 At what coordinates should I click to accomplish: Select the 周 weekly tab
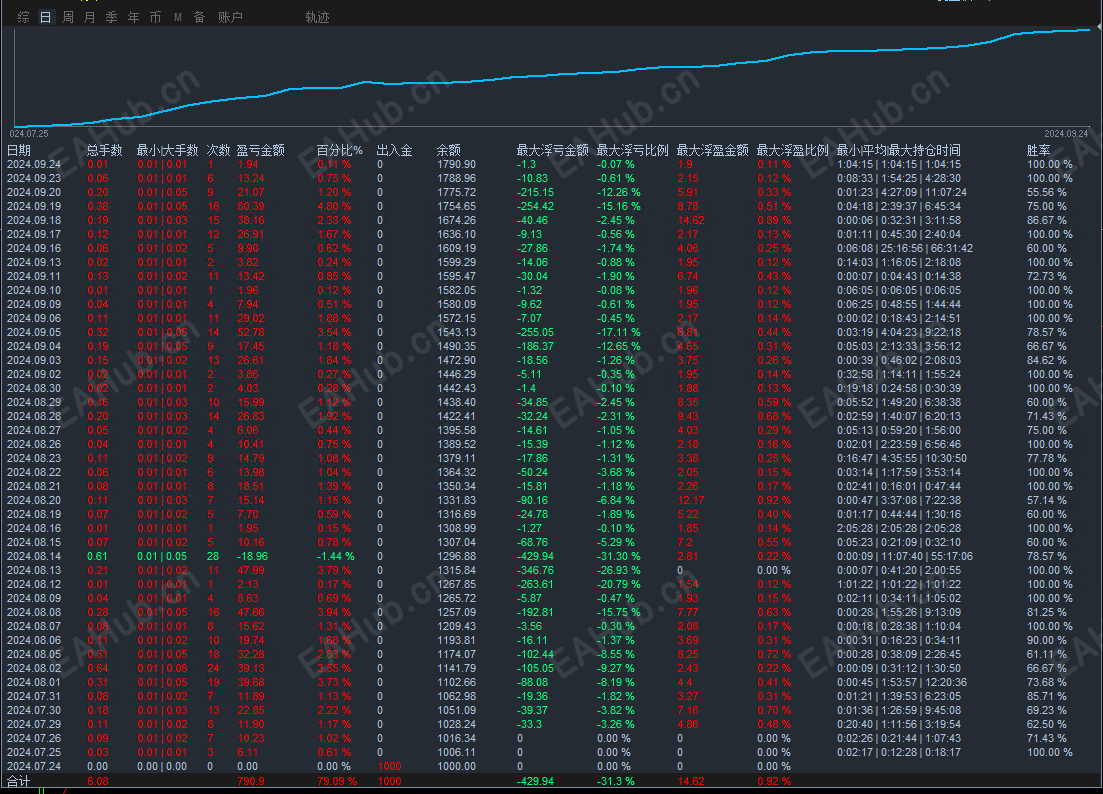[68, 17]
